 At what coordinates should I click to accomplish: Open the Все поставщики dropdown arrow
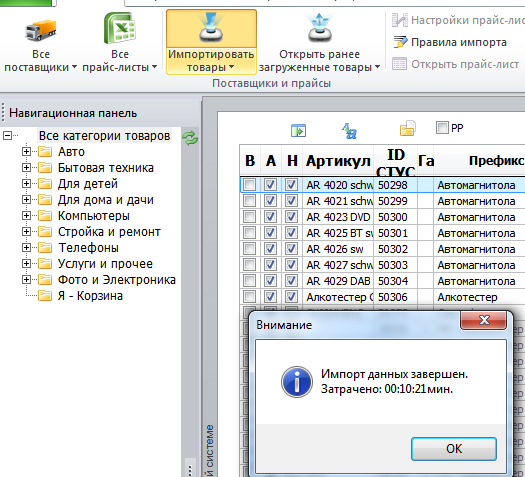click(x=74, y=67)
